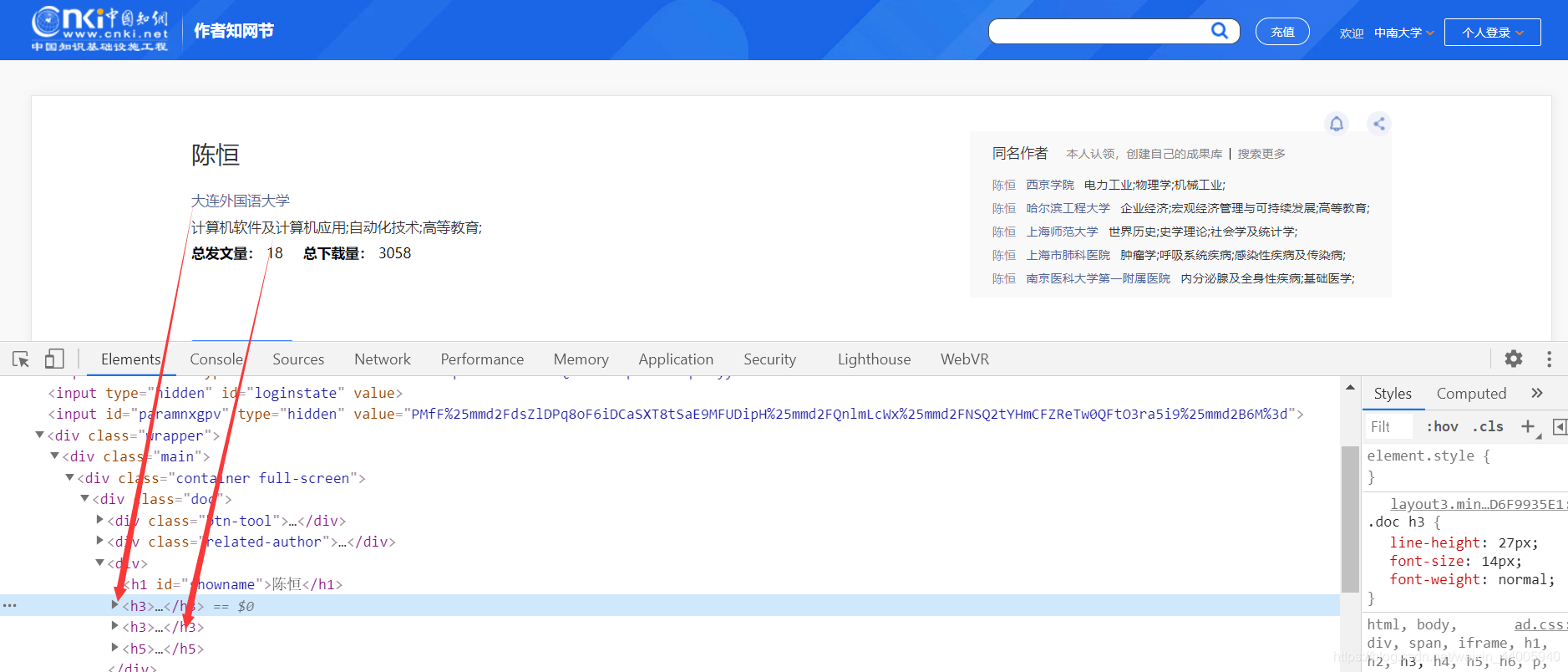Screen dimensions: 1568x672
Task: Open 哈尔滨工程大学 author link
Action: (x=1068, y=208)
